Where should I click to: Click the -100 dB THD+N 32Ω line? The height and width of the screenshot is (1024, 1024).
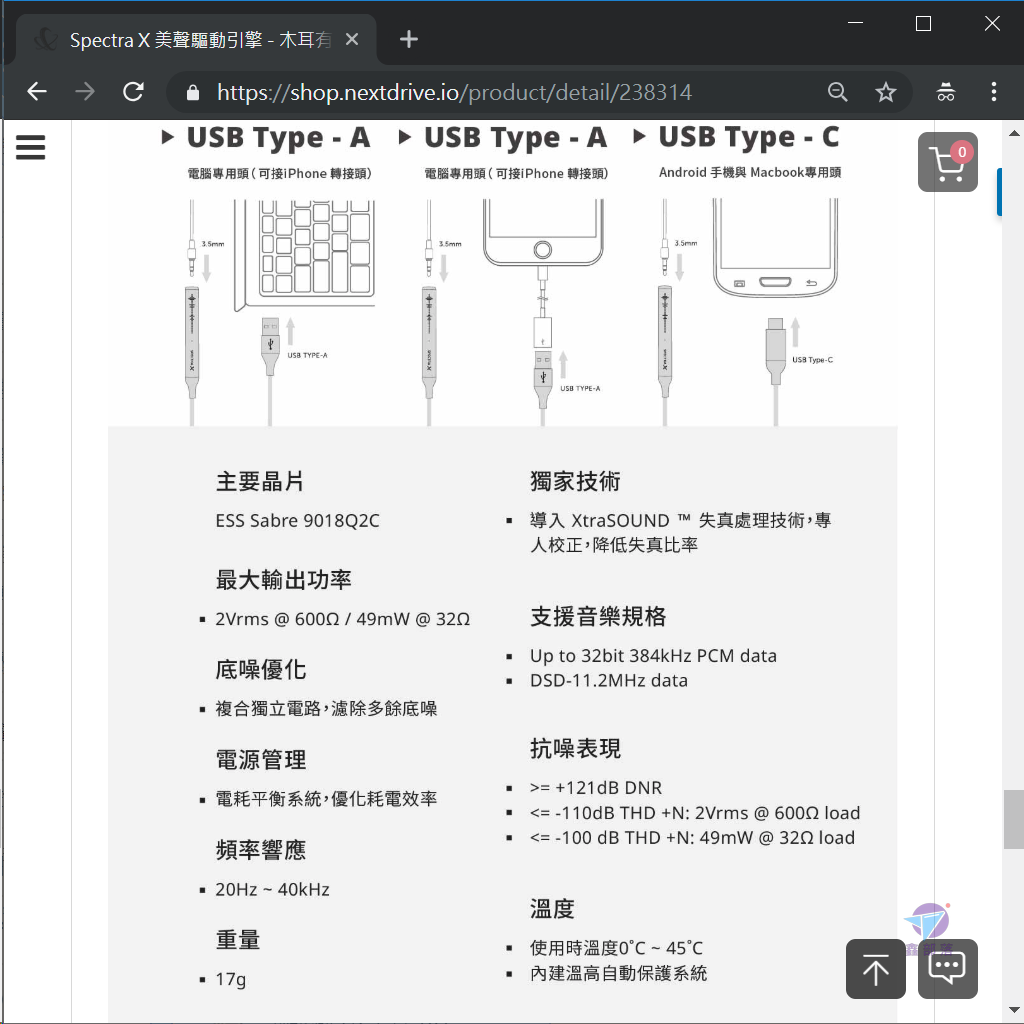692,838
